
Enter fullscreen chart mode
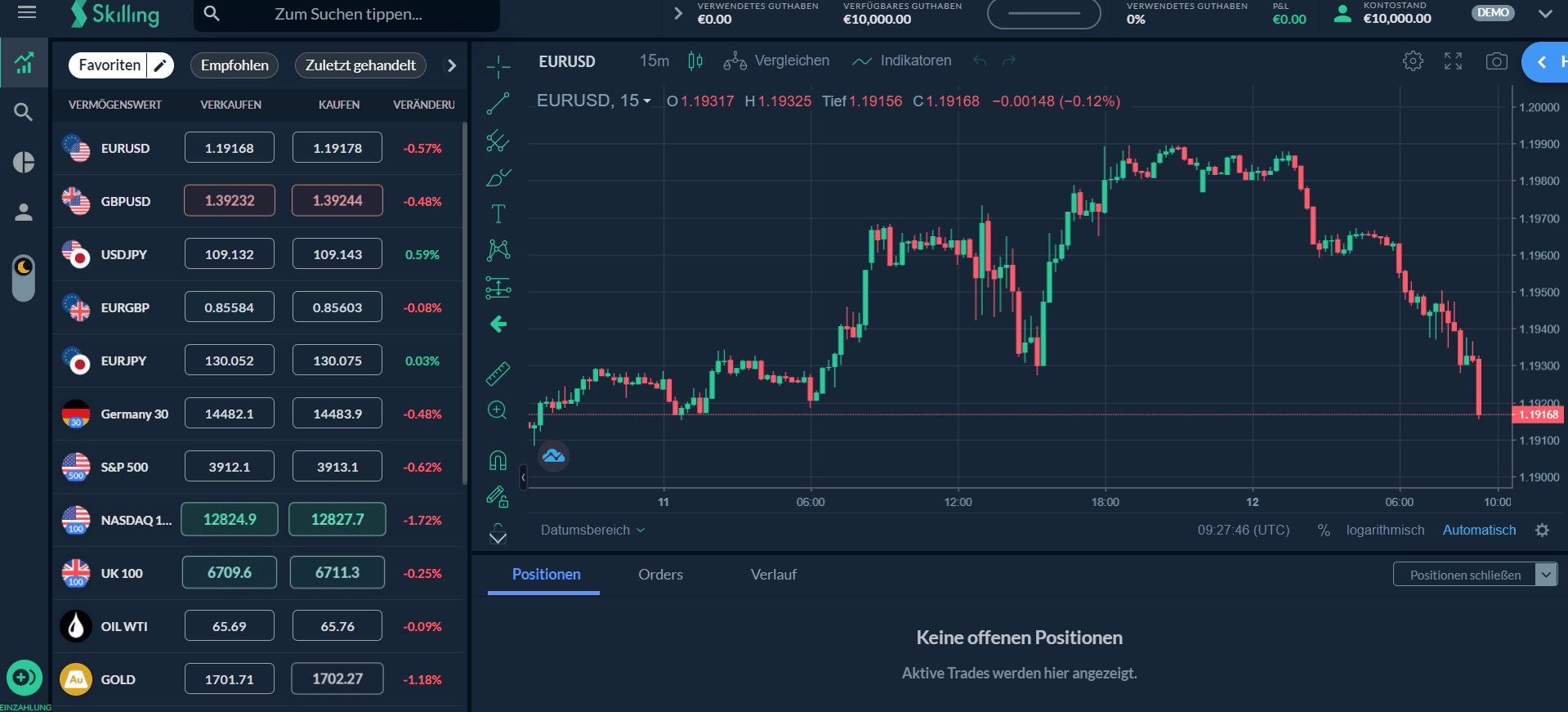coord(1453,61)
